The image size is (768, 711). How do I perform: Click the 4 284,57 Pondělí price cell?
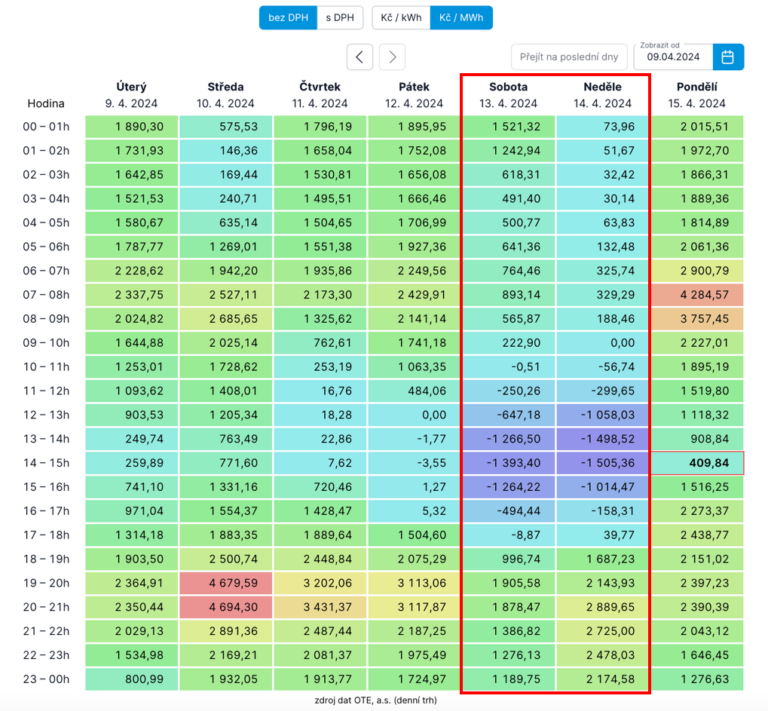697,295
